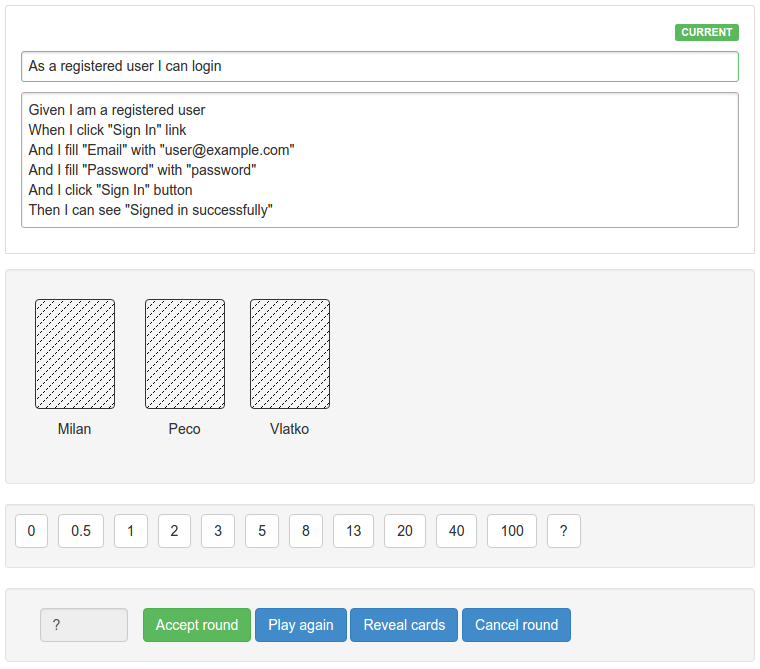This screenshot has width=760, height=669.
Task: Click the Accept round button
Action: tap(197, 625)
